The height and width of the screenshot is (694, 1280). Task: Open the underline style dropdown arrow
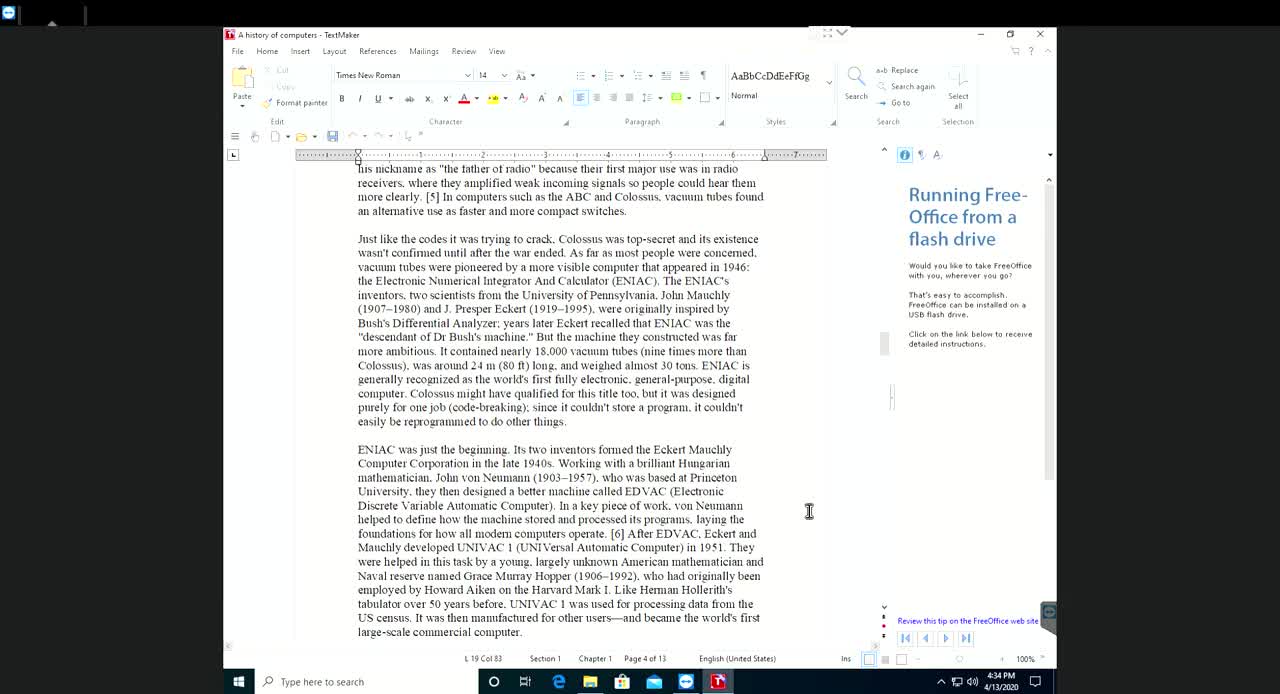(x=389, y=98)
